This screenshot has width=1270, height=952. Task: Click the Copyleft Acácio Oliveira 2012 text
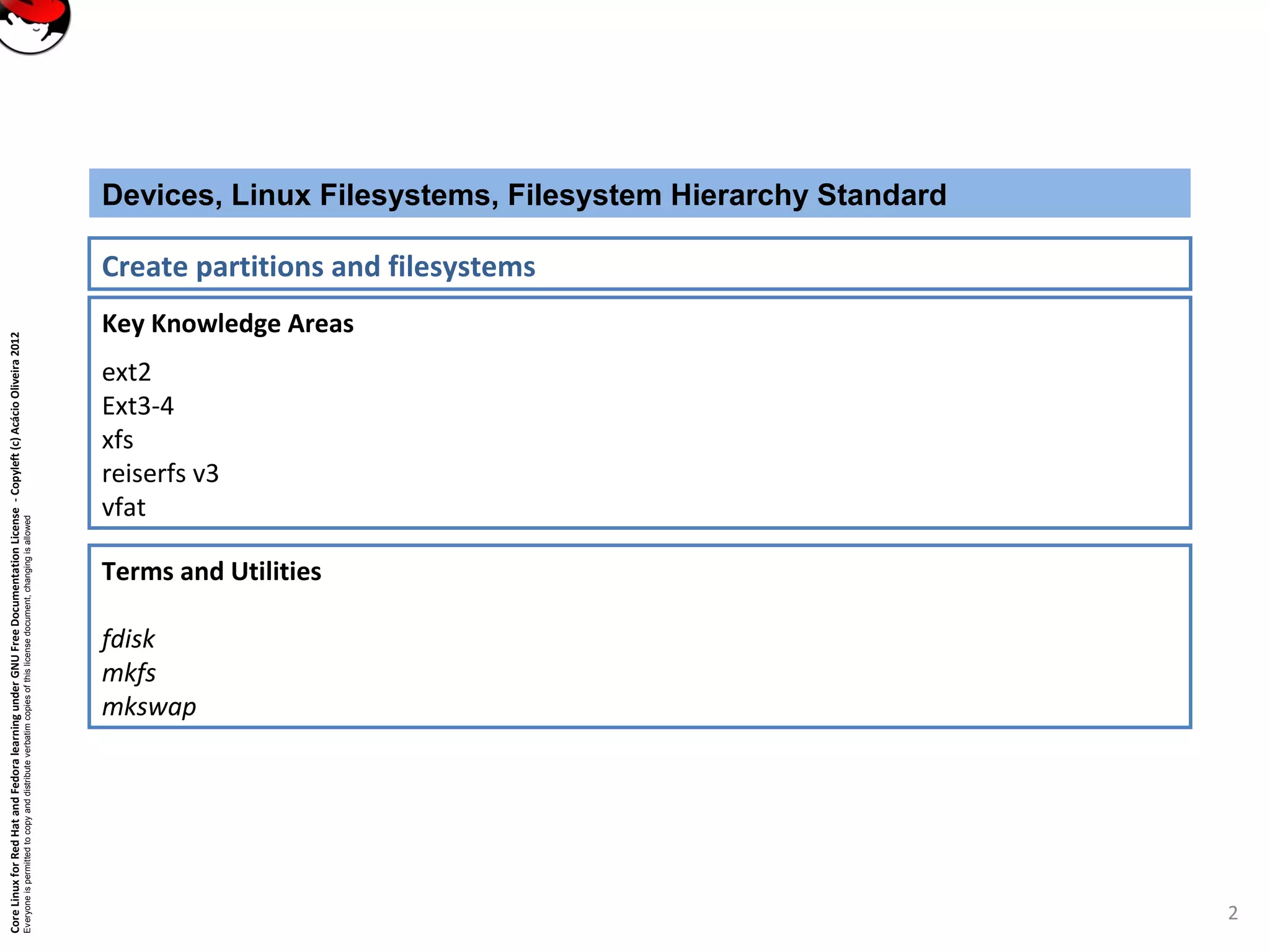coord(16,412)
